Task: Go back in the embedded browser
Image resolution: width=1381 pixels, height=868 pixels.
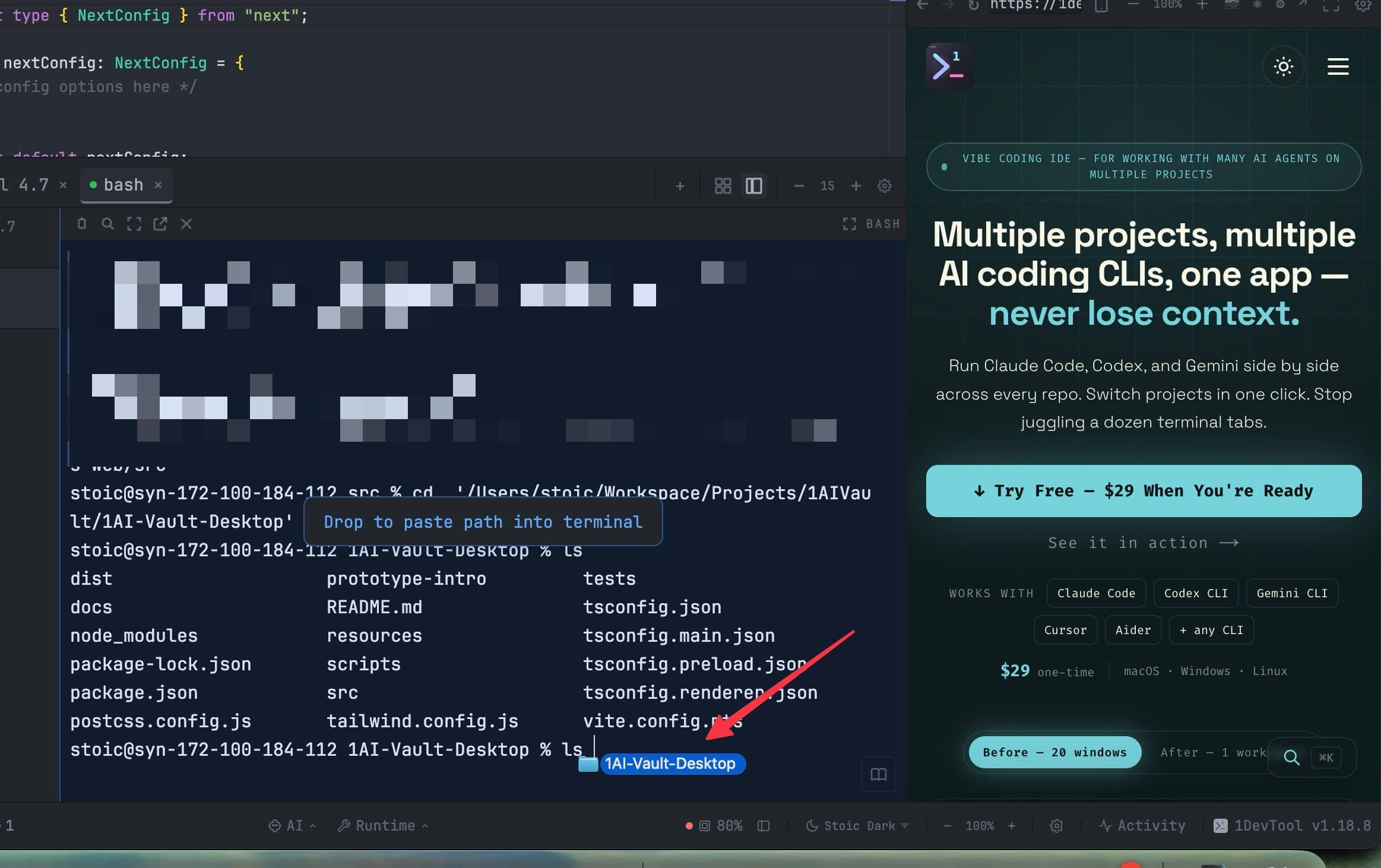Action: (x=922, y=5)
